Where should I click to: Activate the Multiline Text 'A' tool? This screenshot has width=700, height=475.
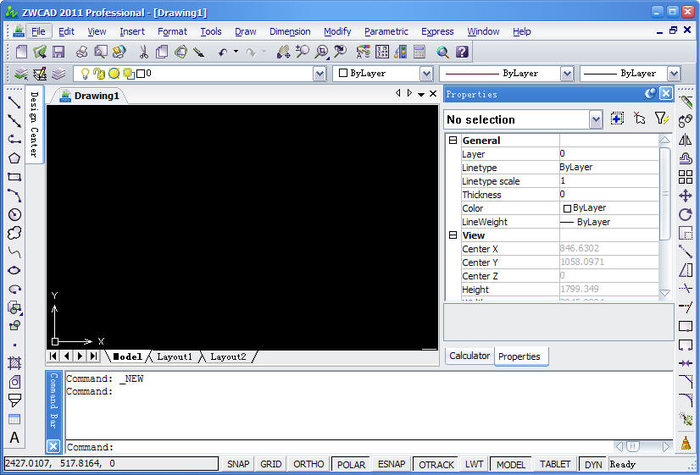tap(14, 438)
